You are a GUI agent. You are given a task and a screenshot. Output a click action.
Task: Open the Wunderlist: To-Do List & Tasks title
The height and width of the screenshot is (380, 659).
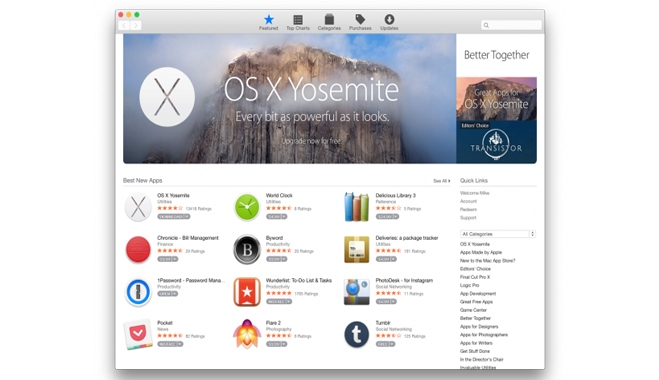[299, 280]
